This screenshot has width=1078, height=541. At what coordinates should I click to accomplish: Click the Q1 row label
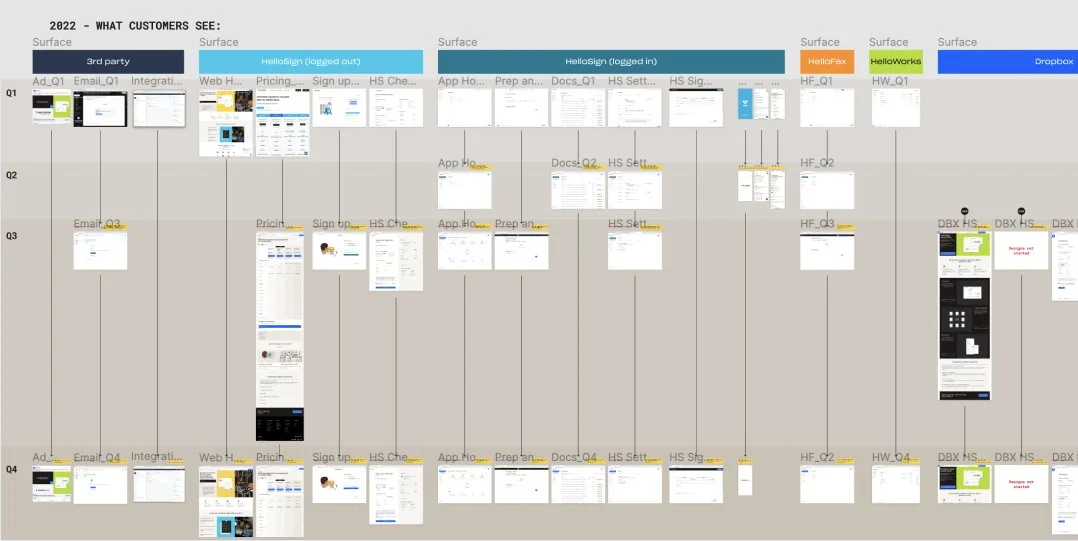tap(11, 93)
